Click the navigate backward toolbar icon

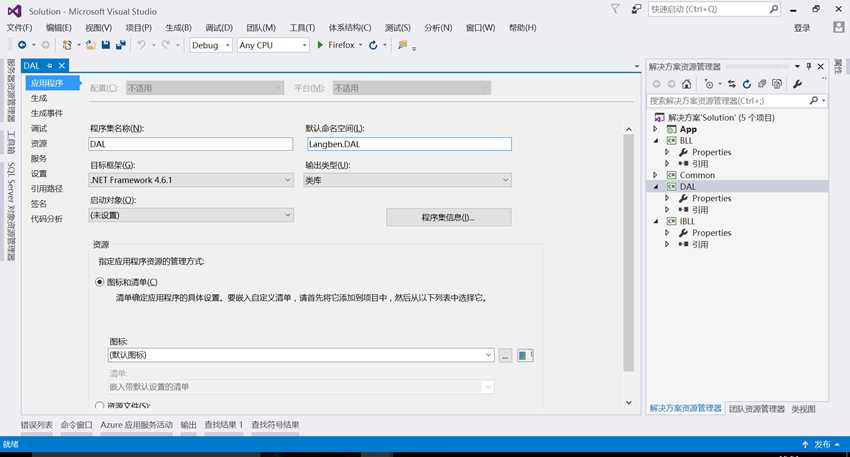22,45
